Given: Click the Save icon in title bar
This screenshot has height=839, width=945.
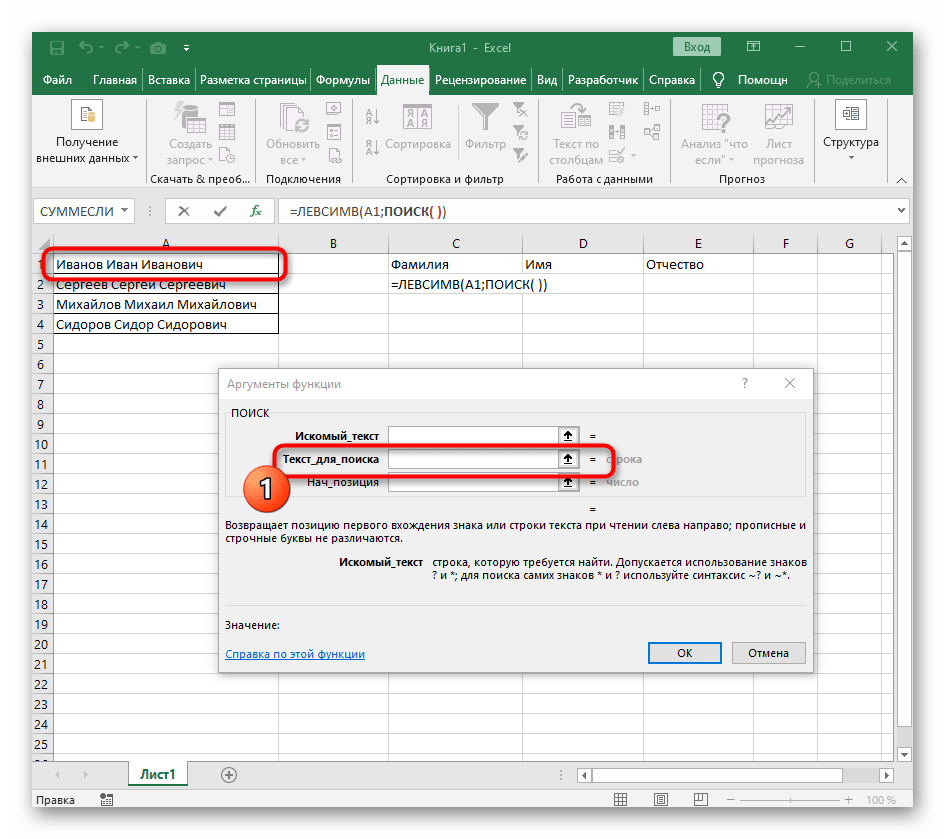Looking at the screenshot, I should (57, 48).
